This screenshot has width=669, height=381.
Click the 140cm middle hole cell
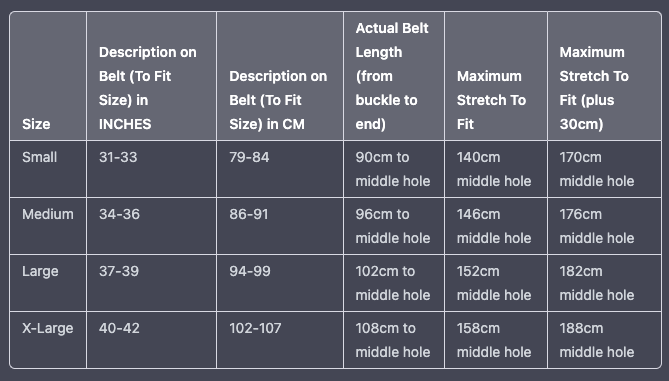496,169
